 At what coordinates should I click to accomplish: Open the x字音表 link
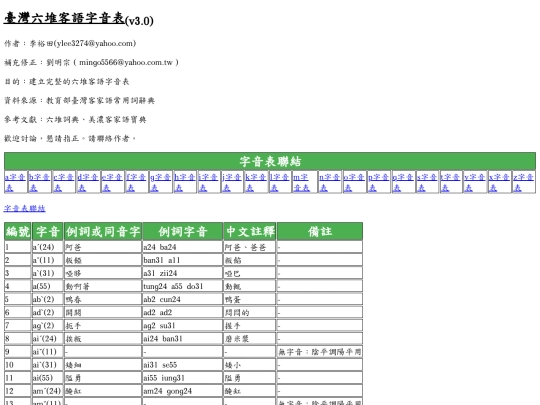[x=499, y=182]
